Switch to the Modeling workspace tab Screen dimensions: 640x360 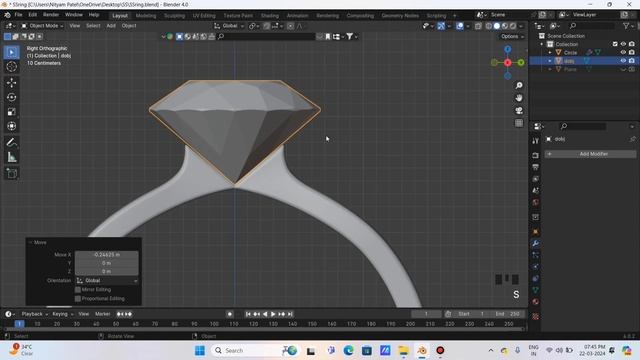tap(146, 16)
